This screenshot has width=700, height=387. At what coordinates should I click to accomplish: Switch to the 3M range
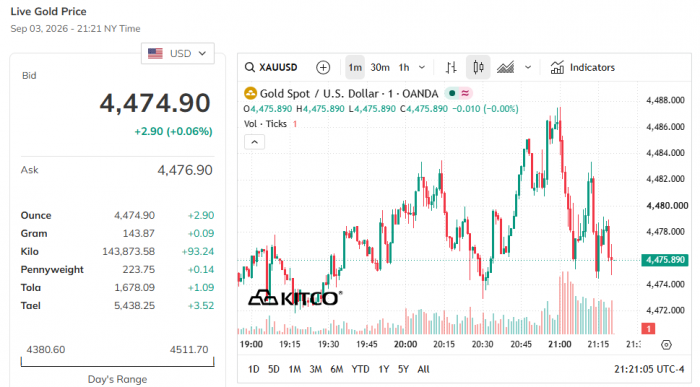[x=316, y=369]
